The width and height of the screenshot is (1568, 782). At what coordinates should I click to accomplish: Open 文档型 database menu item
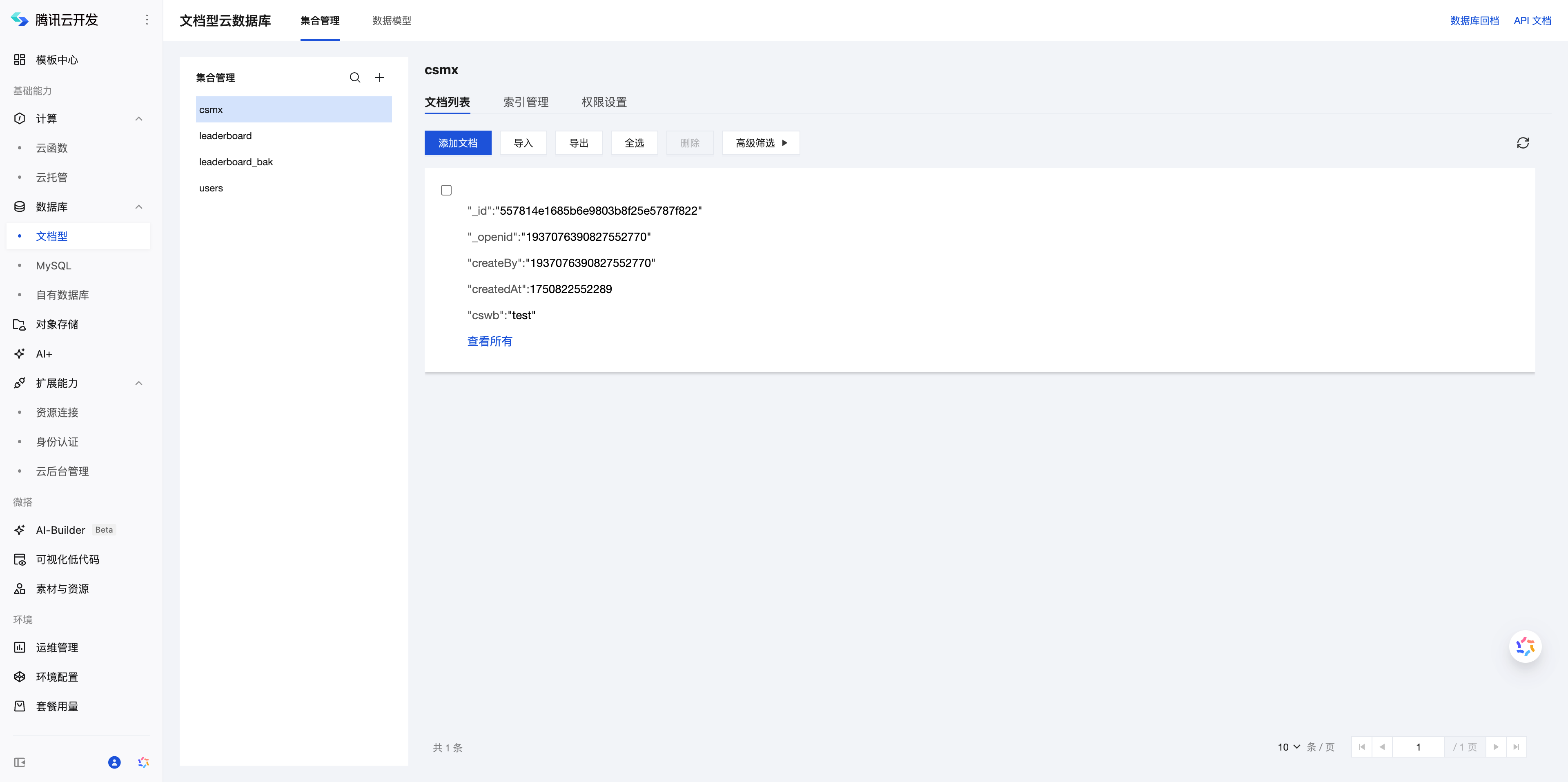(78, 236)
